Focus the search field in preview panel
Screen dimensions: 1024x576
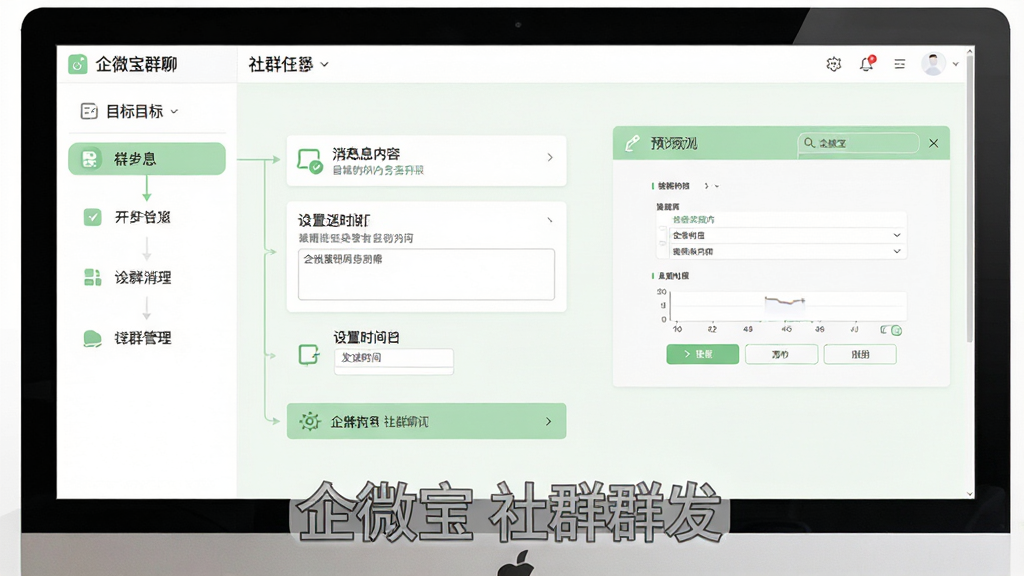point(859,143)
